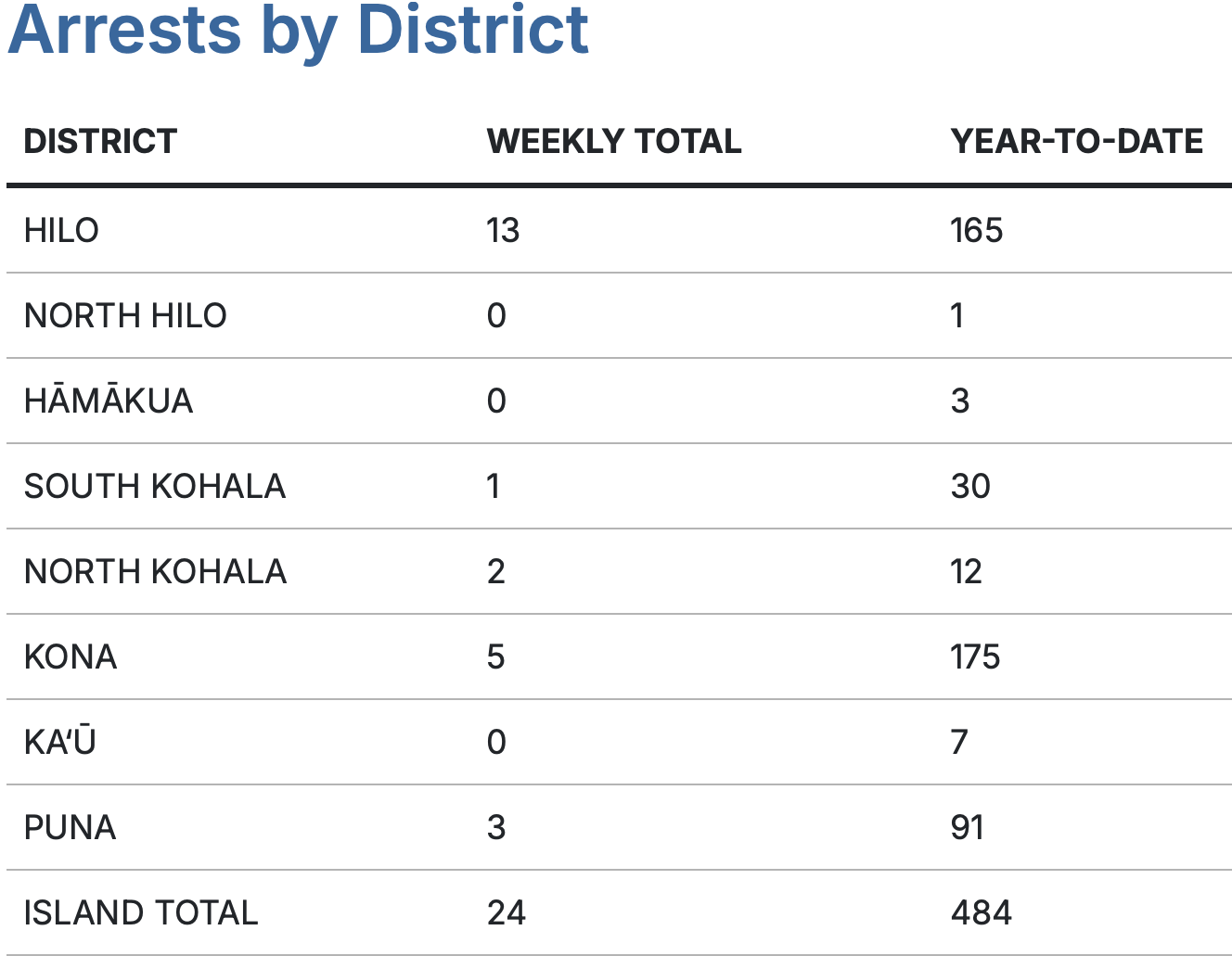Click the HILO district cell

click(61, 230)
